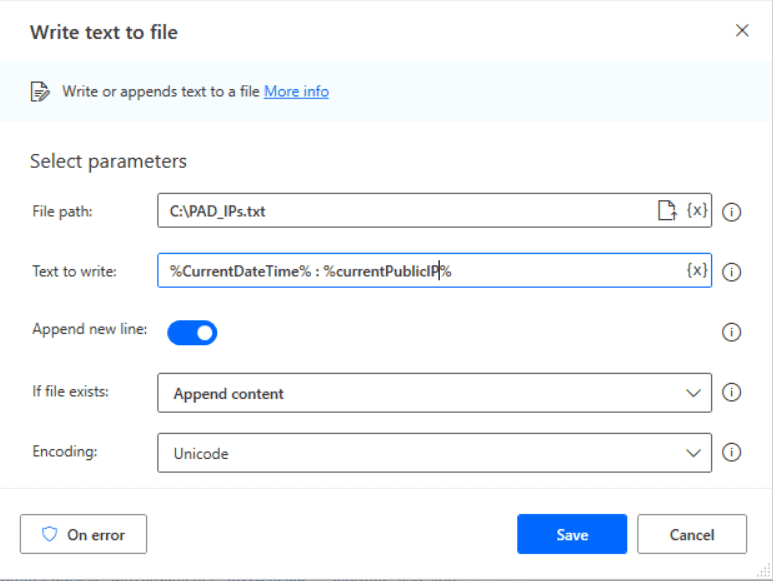Screen dimensions: 773x581
Task: Click the write-to-file icon beside description
Action: [40, 92]
